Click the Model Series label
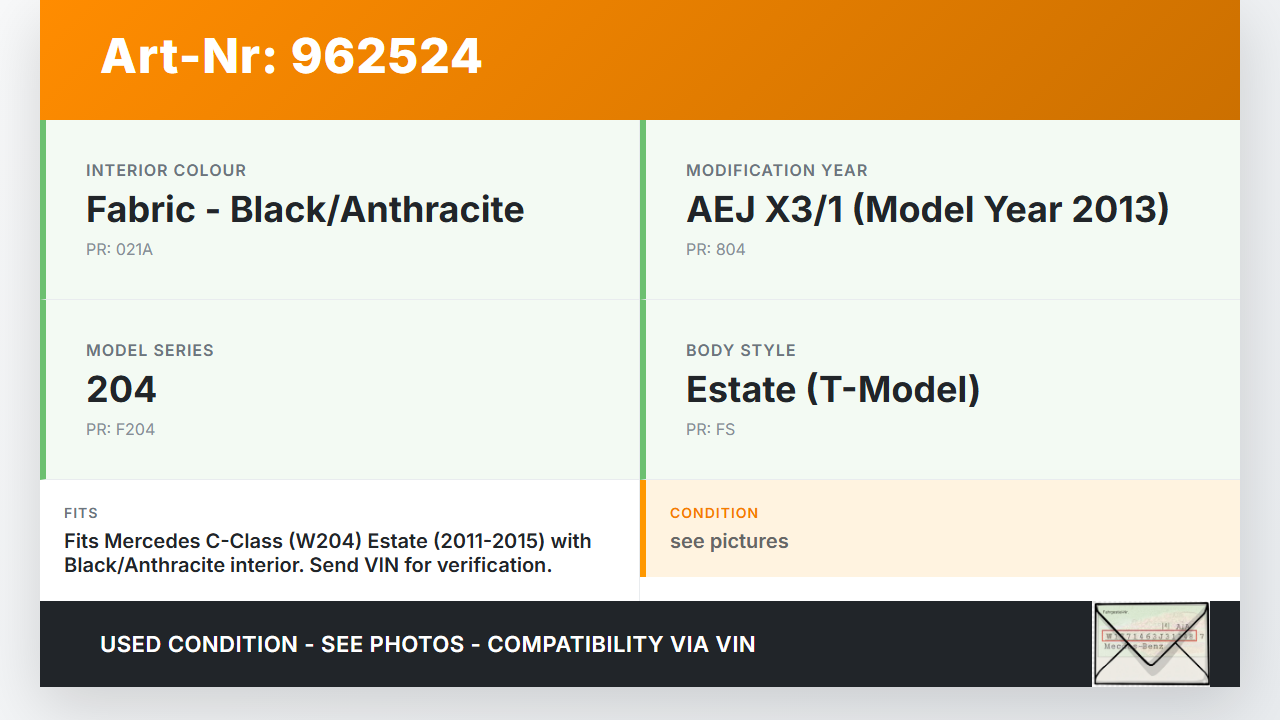Screen dimensions: 1280x720 150,351
